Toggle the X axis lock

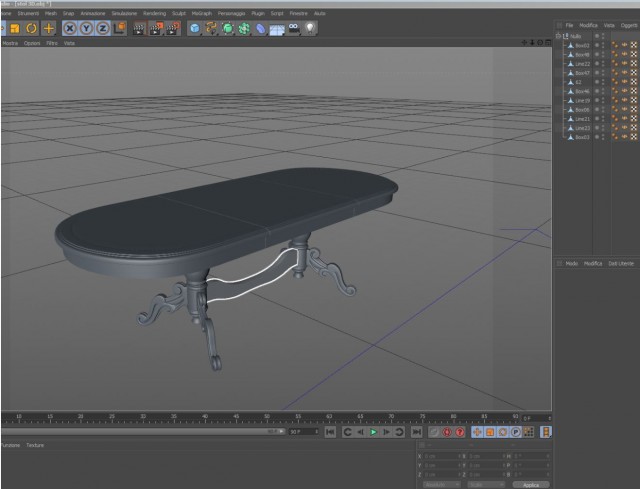pos(70,28)
